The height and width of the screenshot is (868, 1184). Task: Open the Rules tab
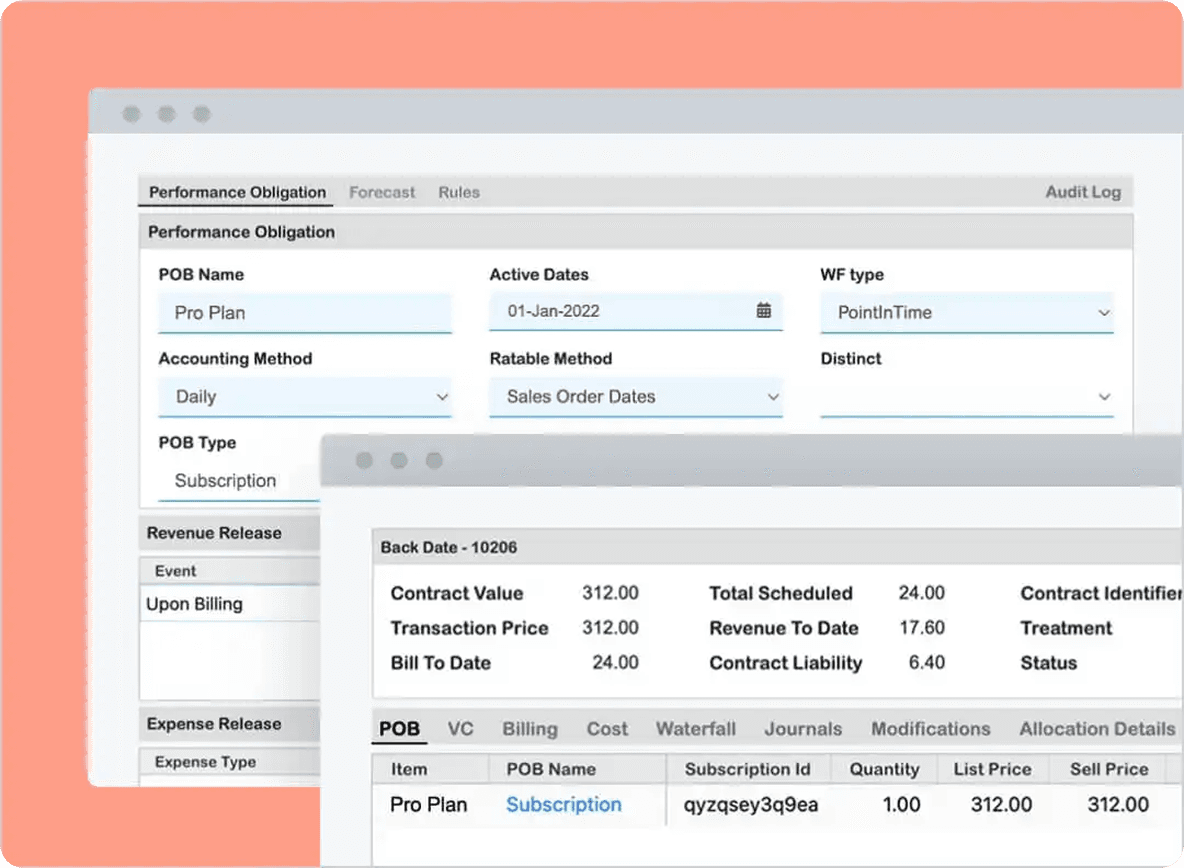459,192
